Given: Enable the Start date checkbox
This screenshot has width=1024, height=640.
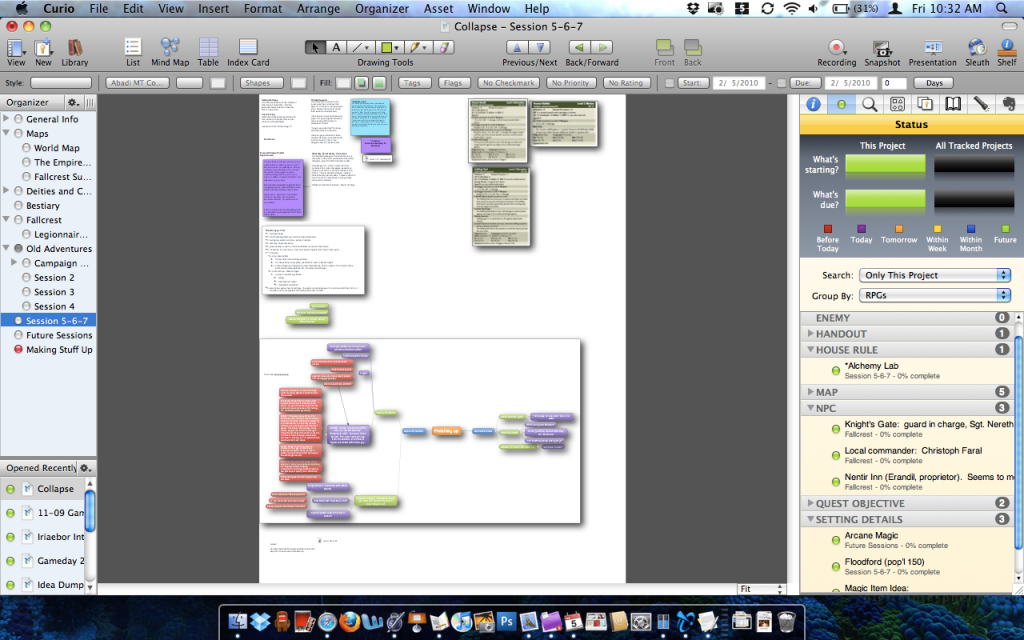Looking at the screenshot, I should pyautogui.click(x=669, y=84).
